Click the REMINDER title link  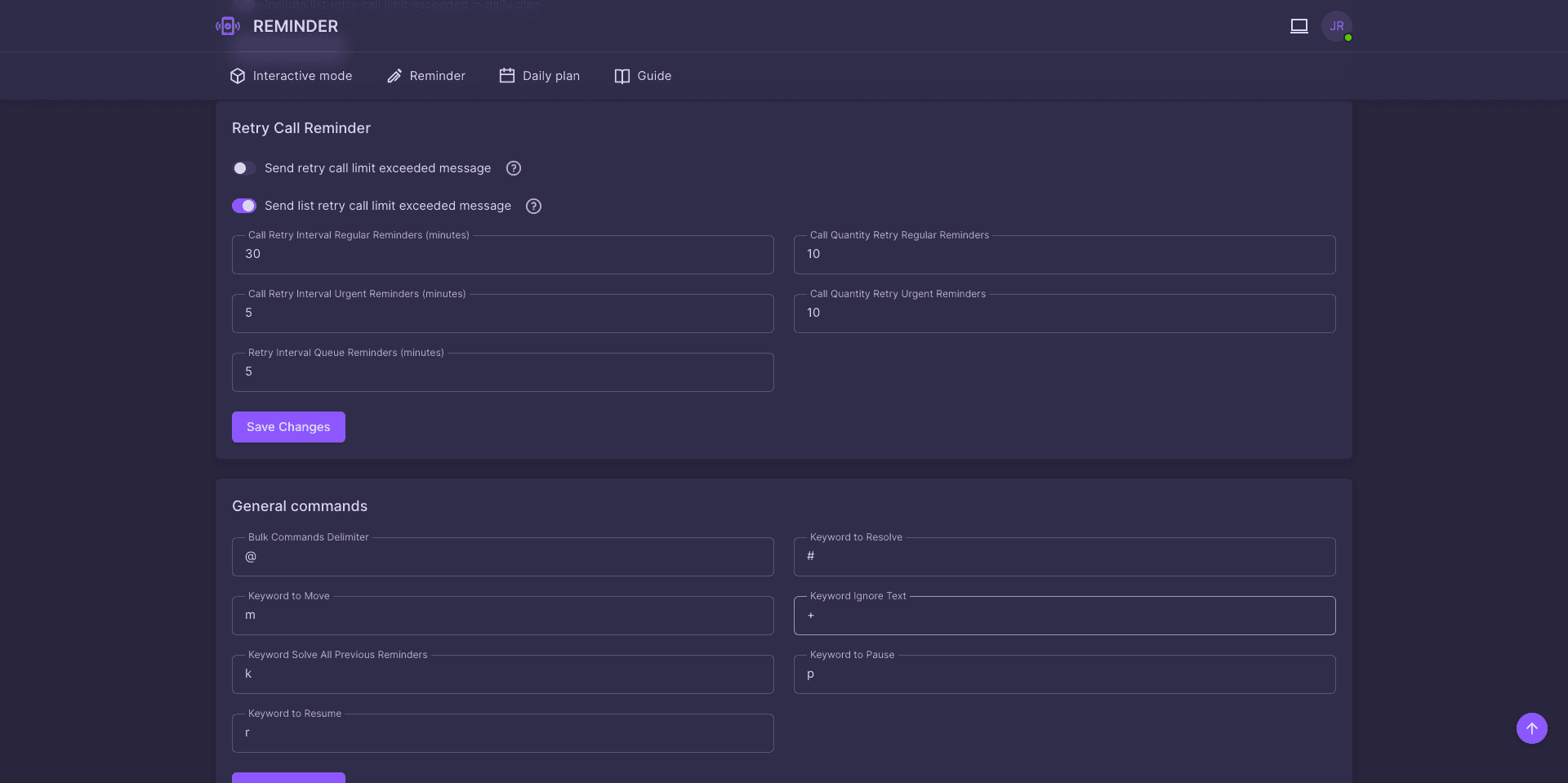[x=296, y=26]
